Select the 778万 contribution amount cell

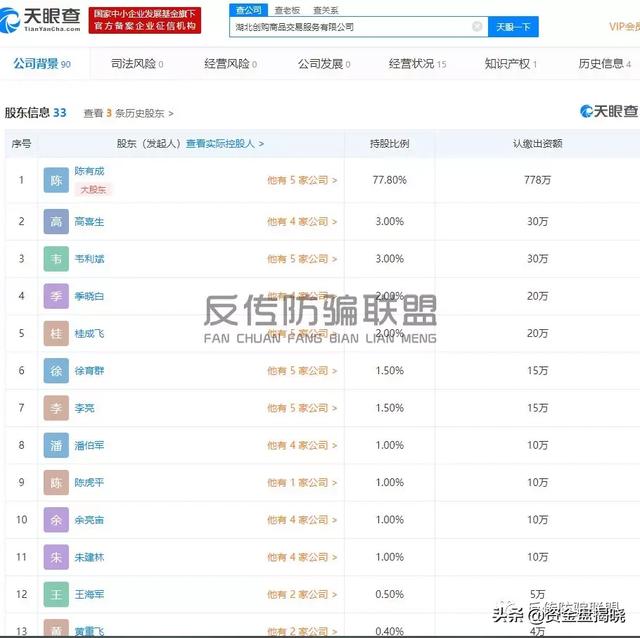[x=537, y=180]
